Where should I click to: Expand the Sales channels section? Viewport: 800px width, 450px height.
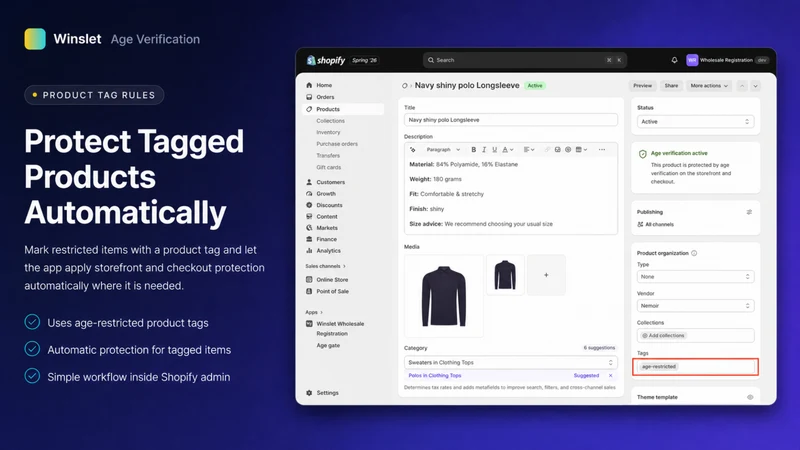tap(326, 266)
